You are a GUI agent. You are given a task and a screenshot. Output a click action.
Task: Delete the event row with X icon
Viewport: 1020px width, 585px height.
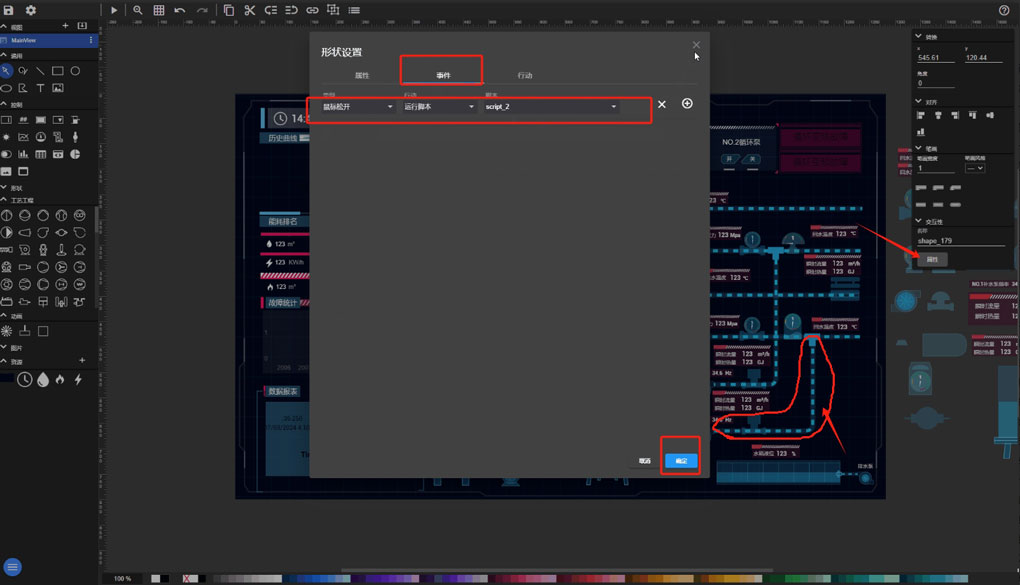tap(661, 104)
